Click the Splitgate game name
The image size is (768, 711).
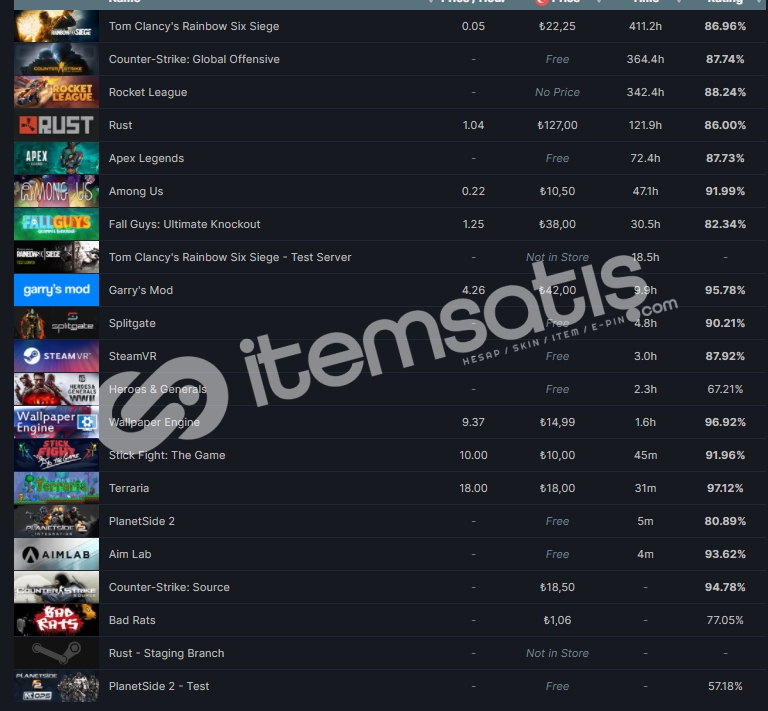point(132,323)
